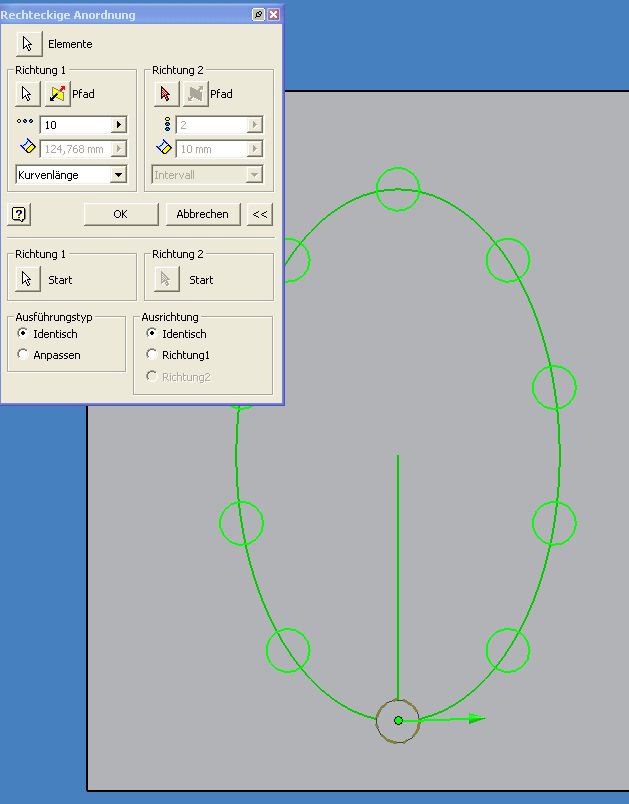Screen dimensions: 629x804
Task: Click Richtung 1 spacing distance icon
Action: tap(28, 147)
